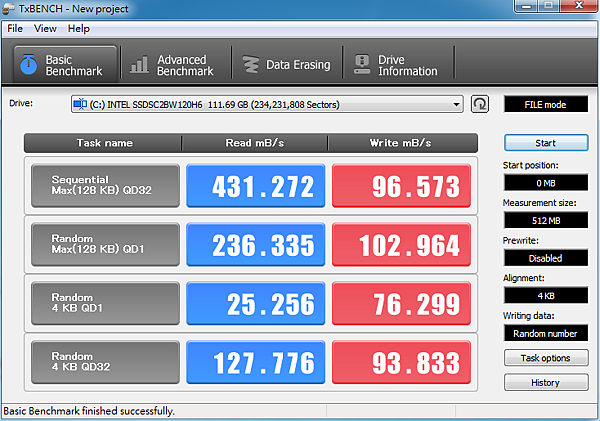The width and height of the screenshot is (600, 421).
Task: Change the Prewrite Disabled field
Action: coord(546,258)
